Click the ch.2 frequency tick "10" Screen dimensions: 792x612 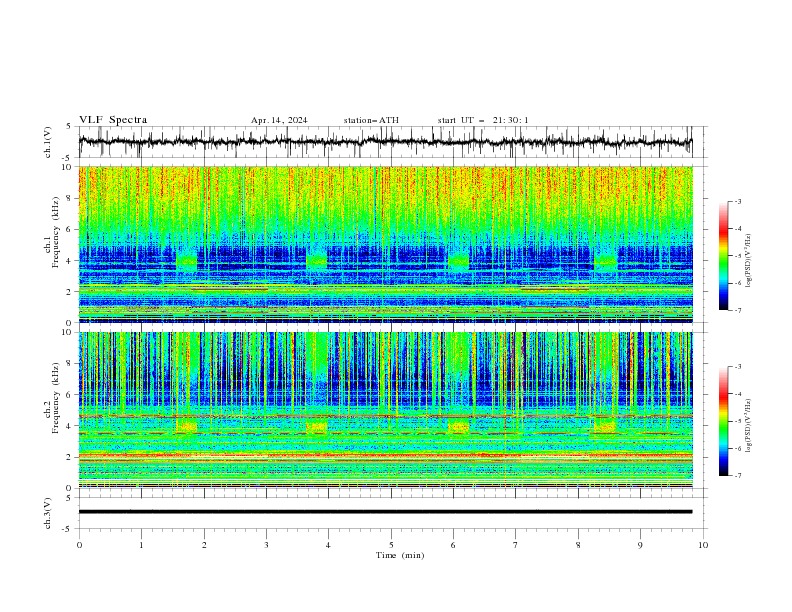66,332
